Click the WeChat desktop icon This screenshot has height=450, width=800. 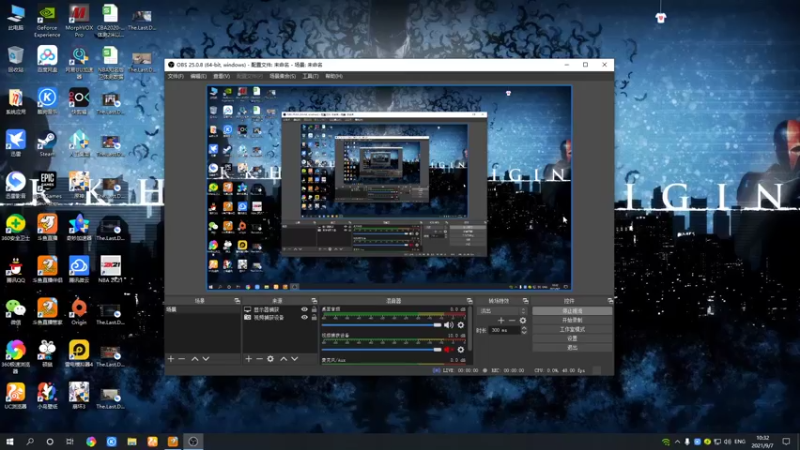(15, 312)
